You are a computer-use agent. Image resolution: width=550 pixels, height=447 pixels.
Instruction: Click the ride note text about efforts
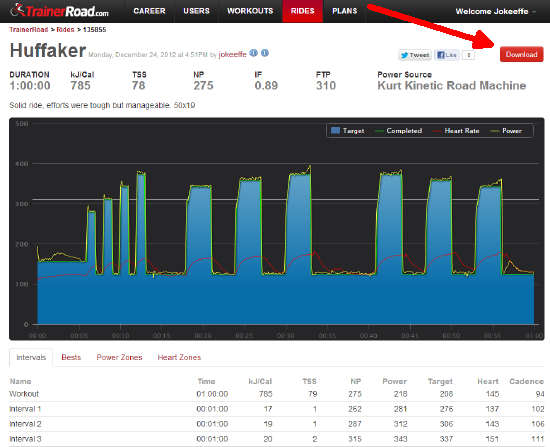[x=102, y=105]
